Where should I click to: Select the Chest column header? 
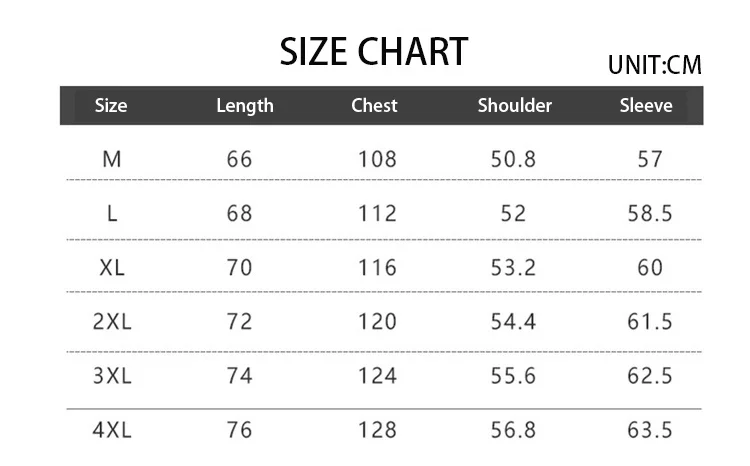(x=374, y=106)
